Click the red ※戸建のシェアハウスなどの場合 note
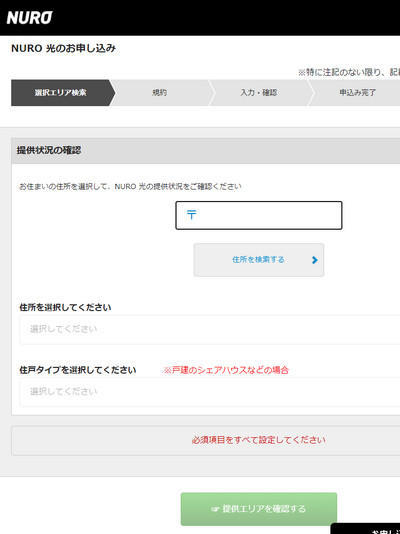400x534 pixels. 226,370
